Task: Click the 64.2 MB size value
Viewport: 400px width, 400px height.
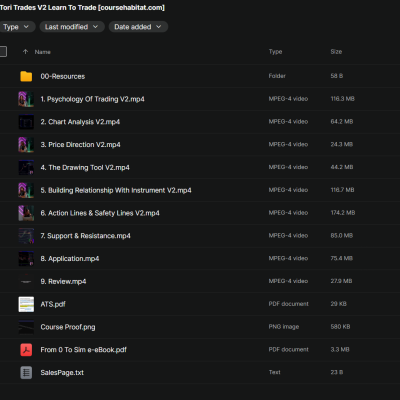Action: point(342,122)
